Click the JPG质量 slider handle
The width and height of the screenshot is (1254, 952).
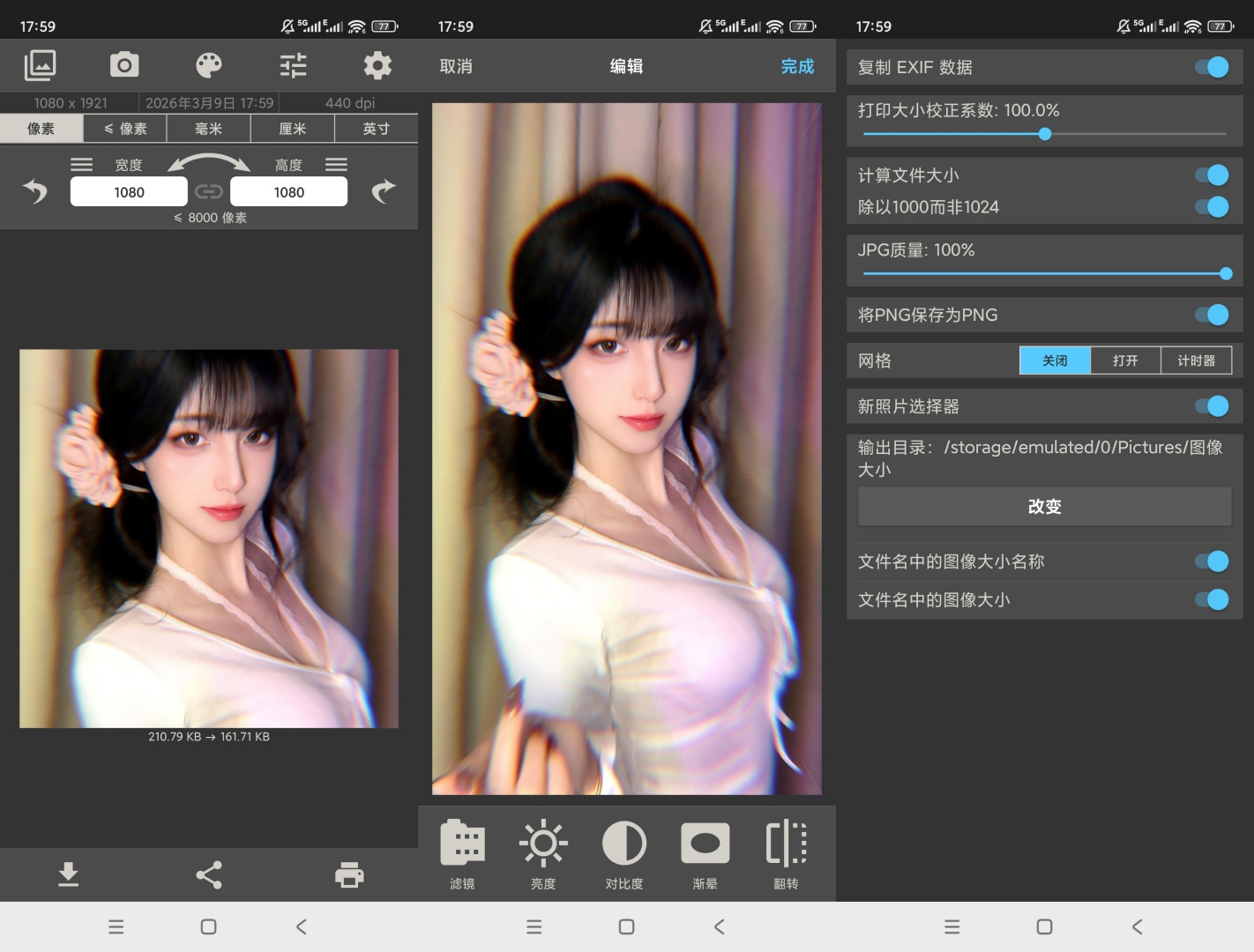pos(1225,274)
